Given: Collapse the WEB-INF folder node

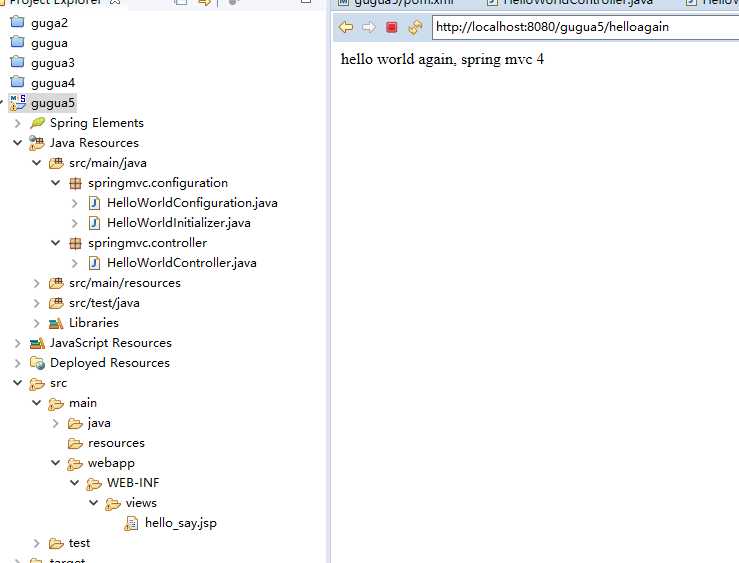Looking at the screenshot, I should click(x=74, y=482).
